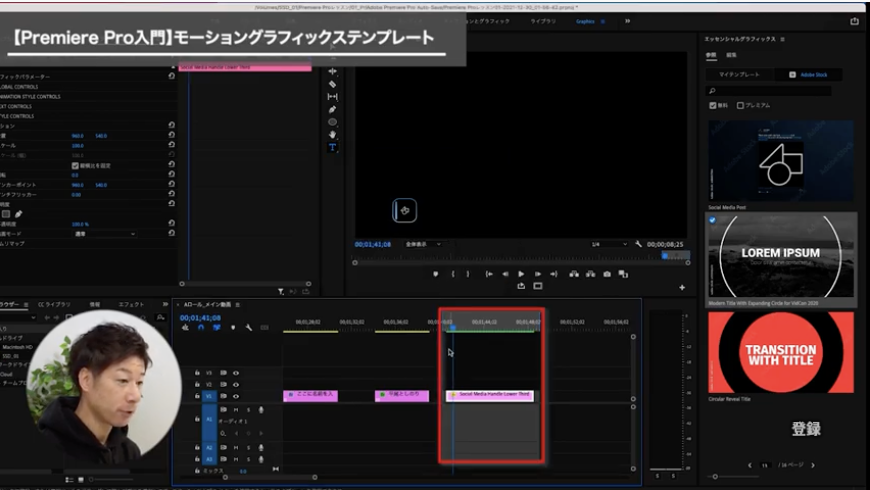Step forward one frame in Program Monitor

point(537,274)
